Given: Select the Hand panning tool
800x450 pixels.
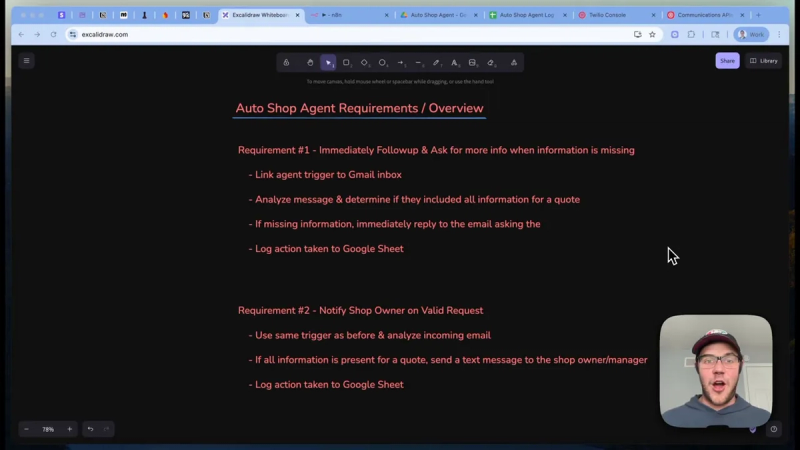Looking at the screenshot, I should pos(310,63).
